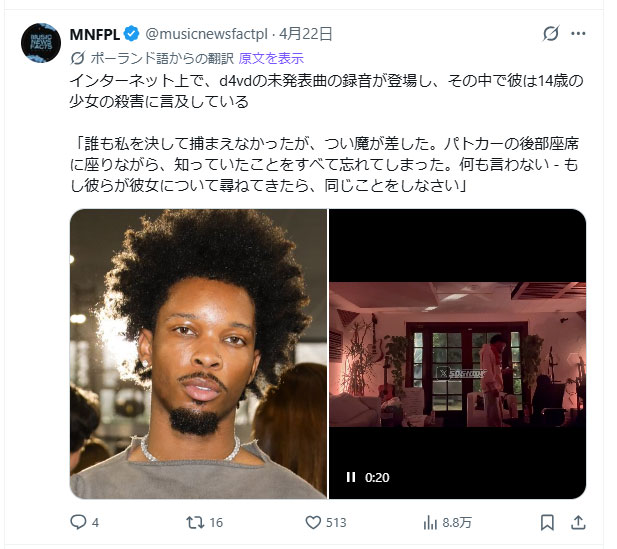Open the MNFPL profile avatar
Image resolution: width=617 pixels, height=549 pixels.
[41, 43]
